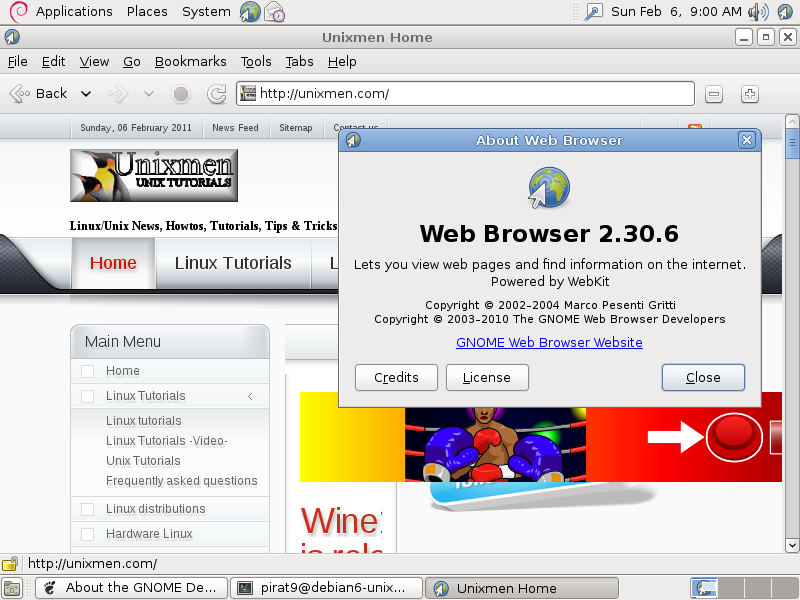Click the Reload page icon

click(217, 94)
